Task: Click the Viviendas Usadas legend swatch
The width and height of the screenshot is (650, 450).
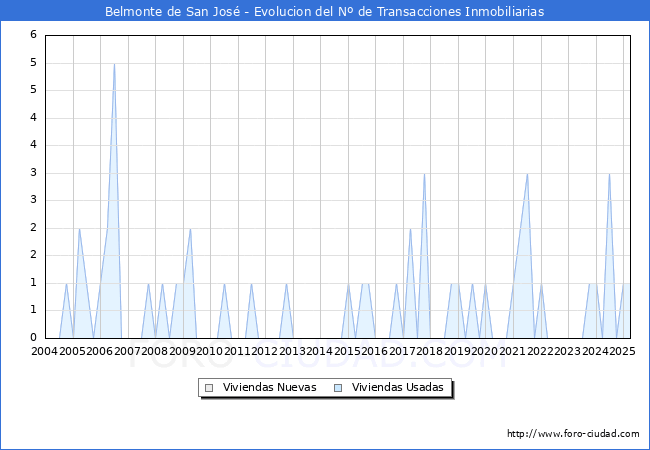Action: click(338, 388)
